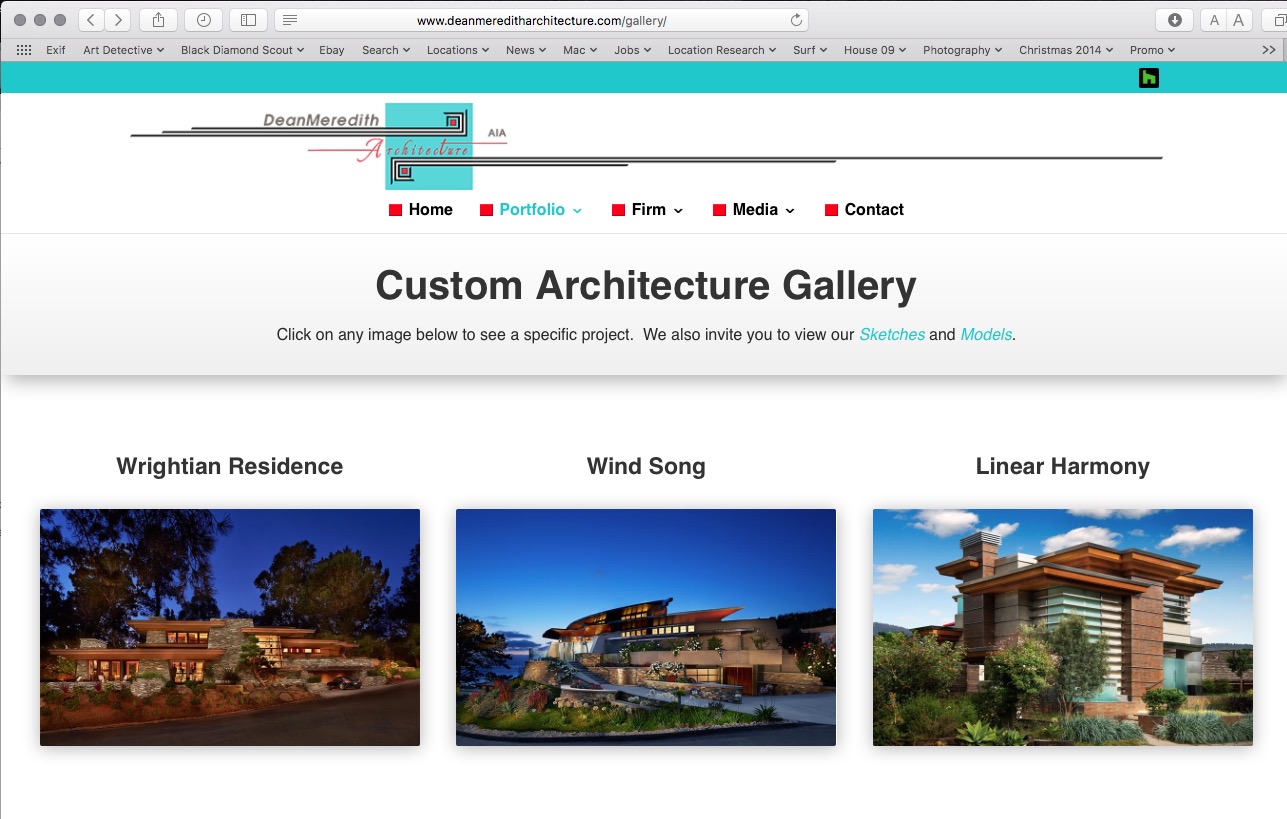Expand the Black Diamond Scout folder
The width and height of the screenshot is (1287, 819).
tap(243, 50)
